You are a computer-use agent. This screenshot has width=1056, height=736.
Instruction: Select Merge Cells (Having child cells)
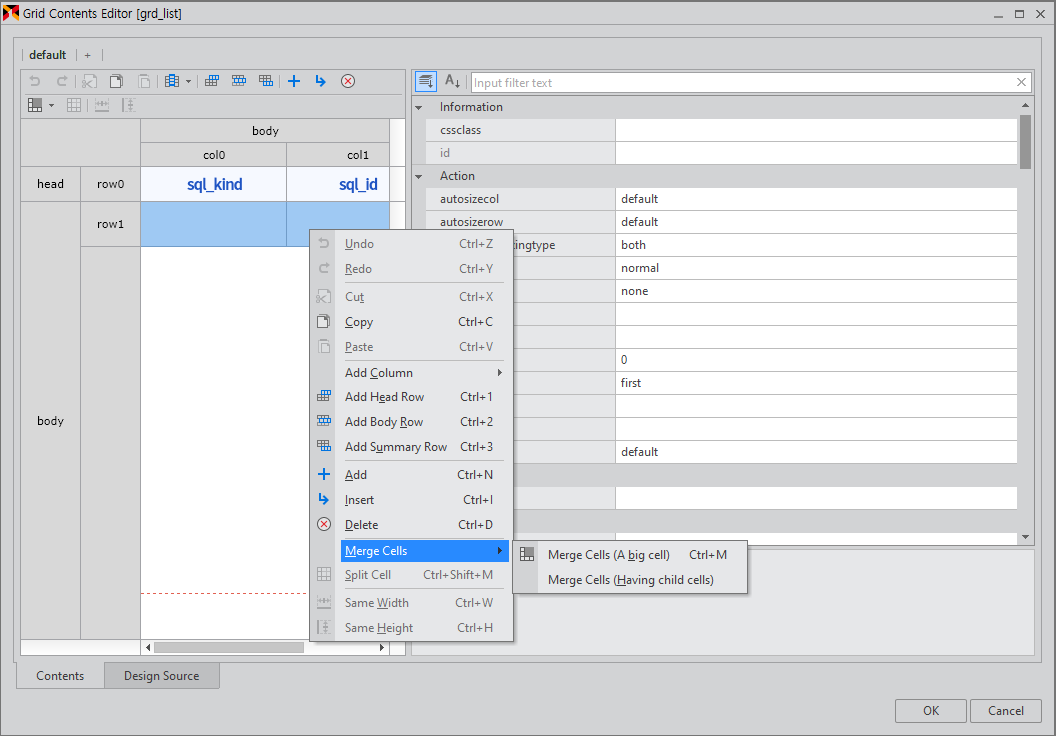coord(630,580)
